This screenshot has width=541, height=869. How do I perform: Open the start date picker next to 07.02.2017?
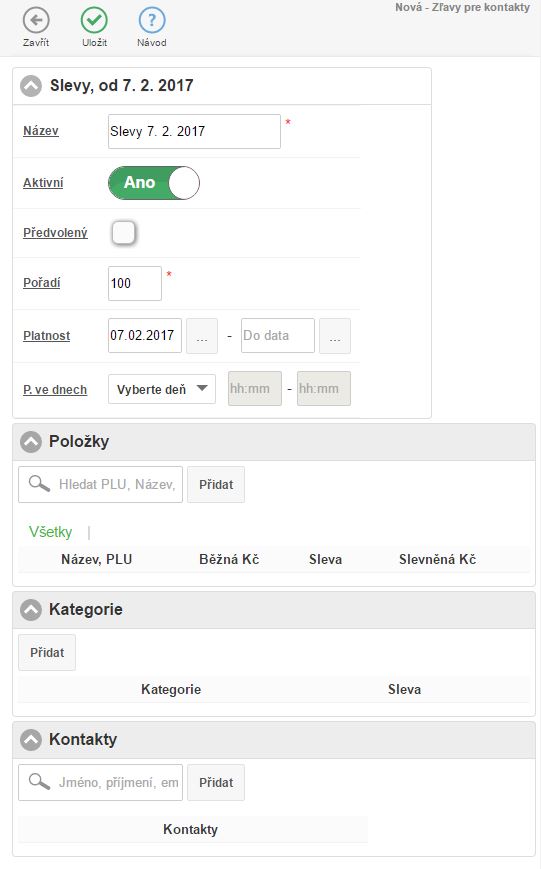pos(202,336)
